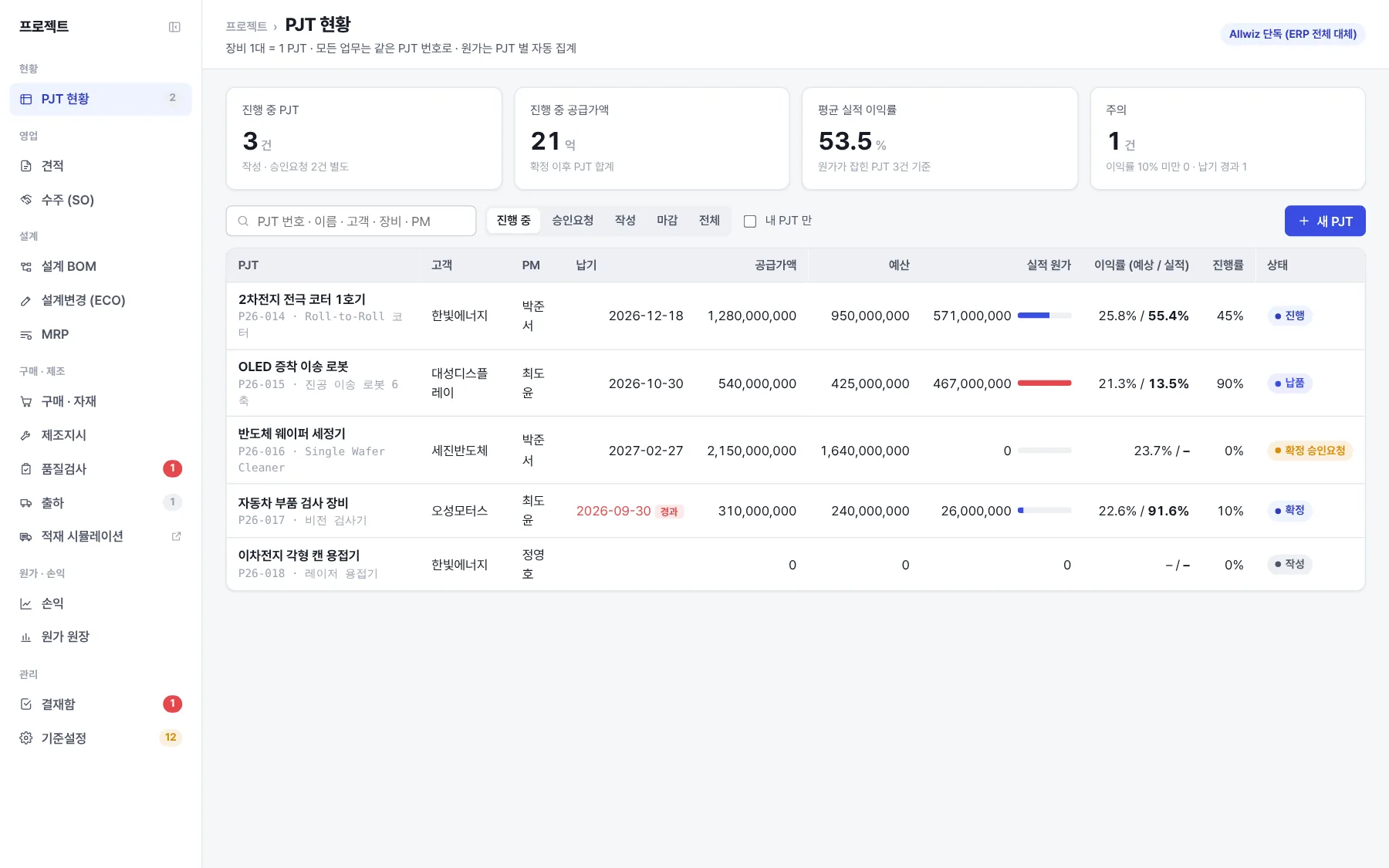This screenshot has width=1389, height=868.
Task: Switch to the 작성 filter tab
Action: pos(625,221)
